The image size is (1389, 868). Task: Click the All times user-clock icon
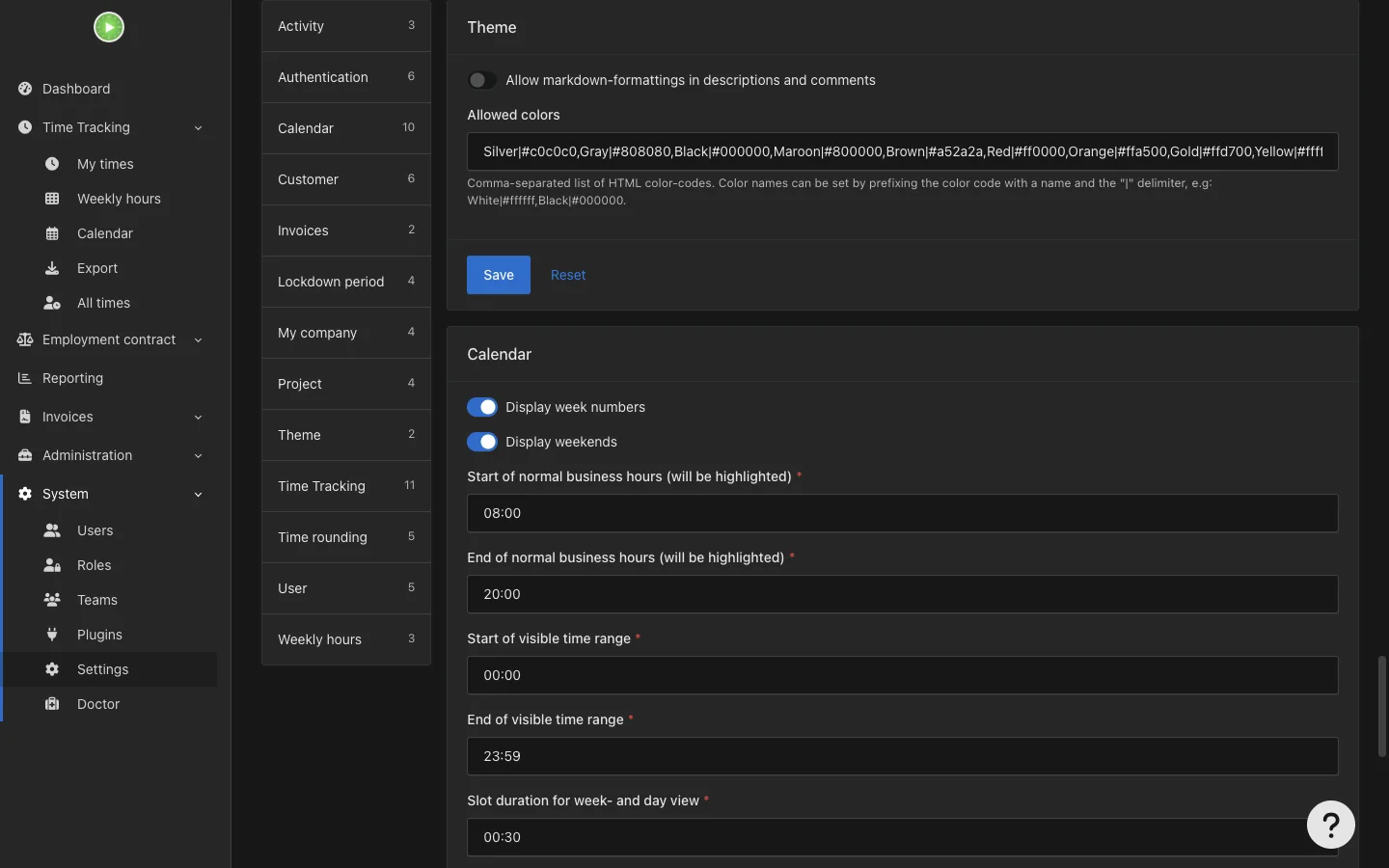click(x=52, y=303)
